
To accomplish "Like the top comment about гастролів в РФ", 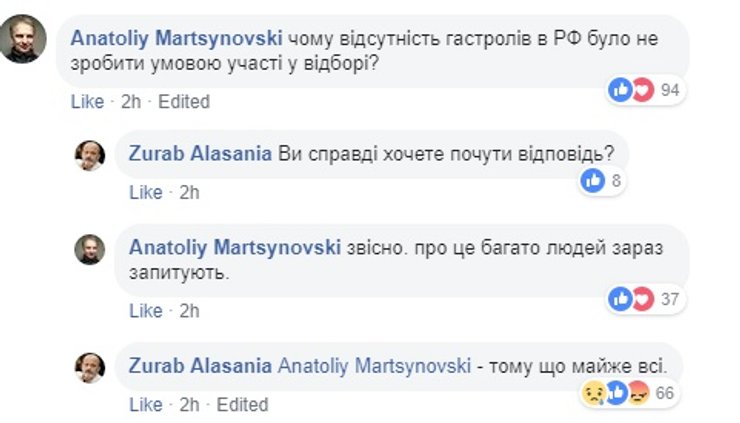I will (88, 101).
